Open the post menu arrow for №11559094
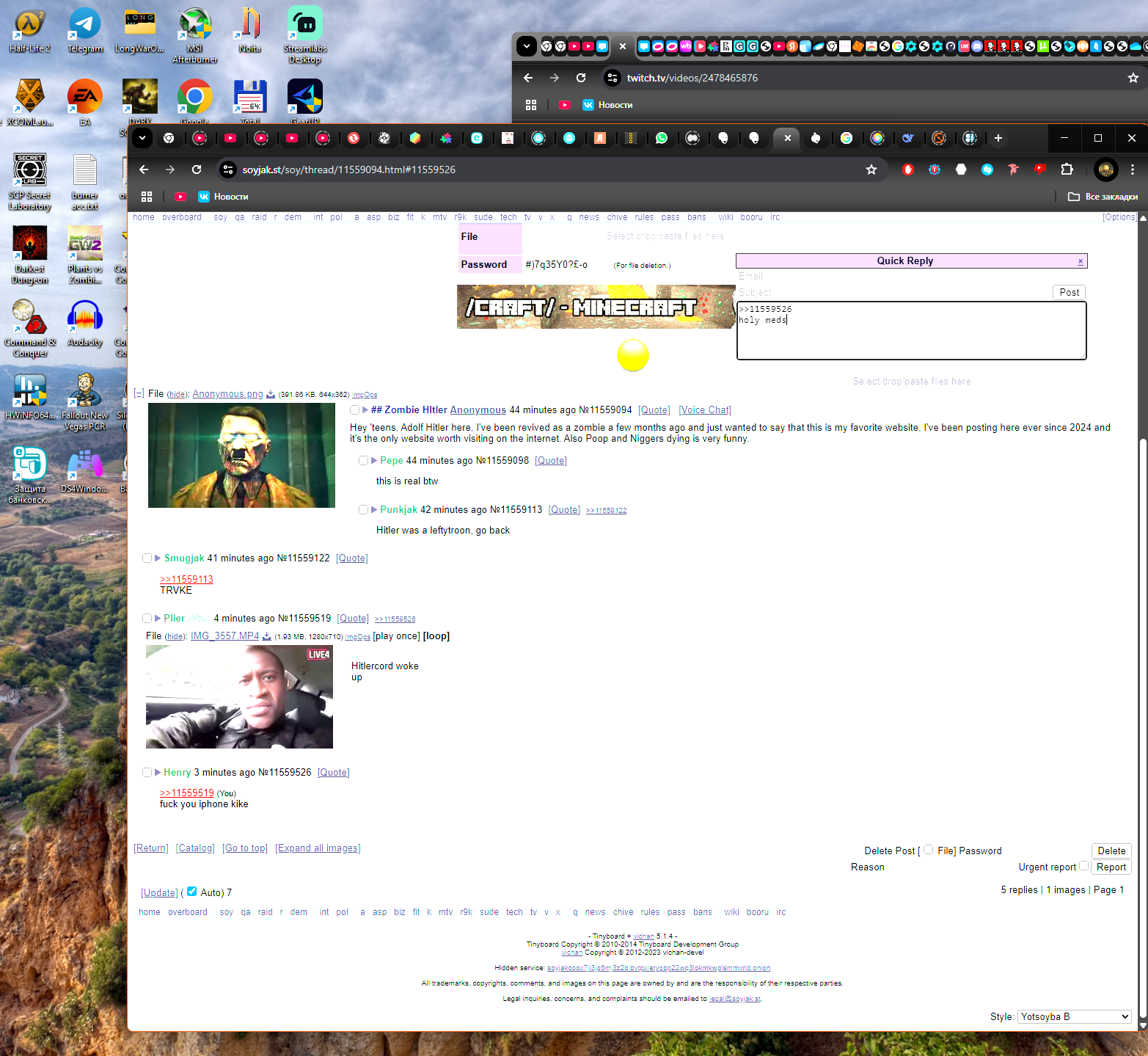The width and height of the screenshot is (1148, 1056). tap(365, 410)
